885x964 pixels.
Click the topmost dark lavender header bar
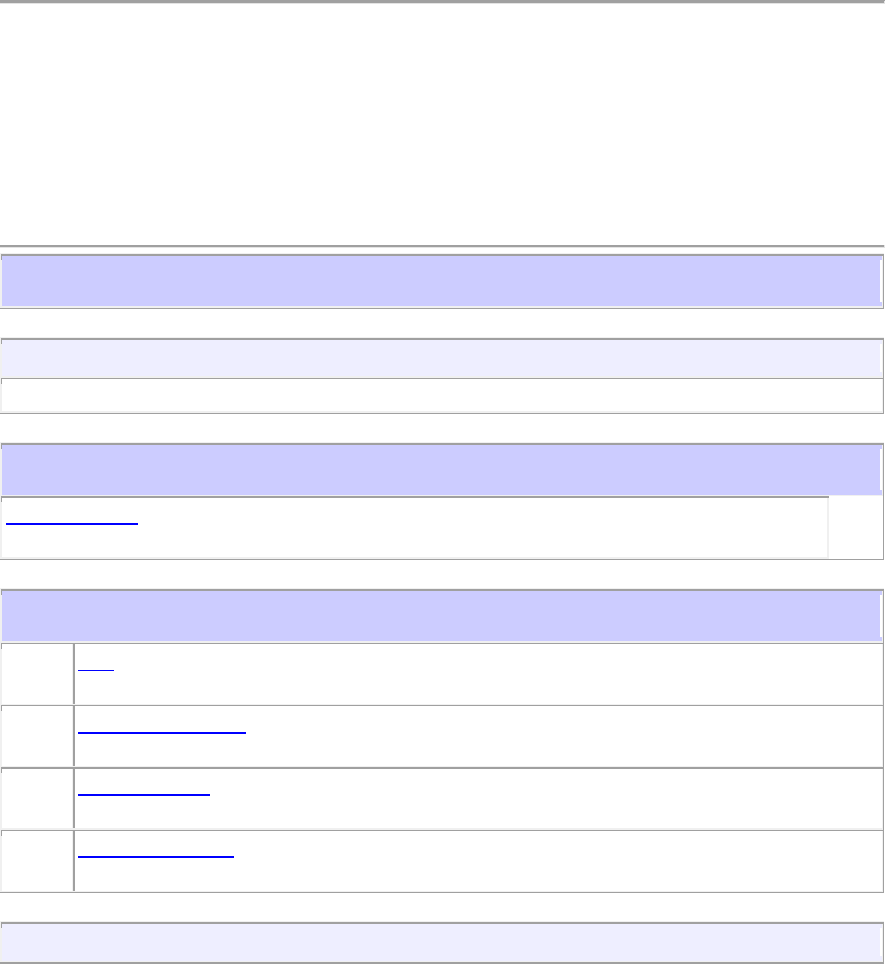point(440,281)
